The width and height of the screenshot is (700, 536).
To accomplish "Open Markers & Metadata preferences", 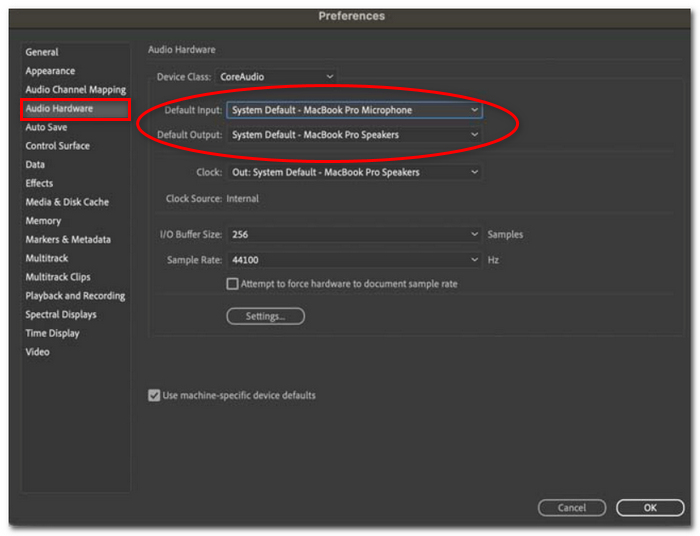I will (x=68, y=240).
